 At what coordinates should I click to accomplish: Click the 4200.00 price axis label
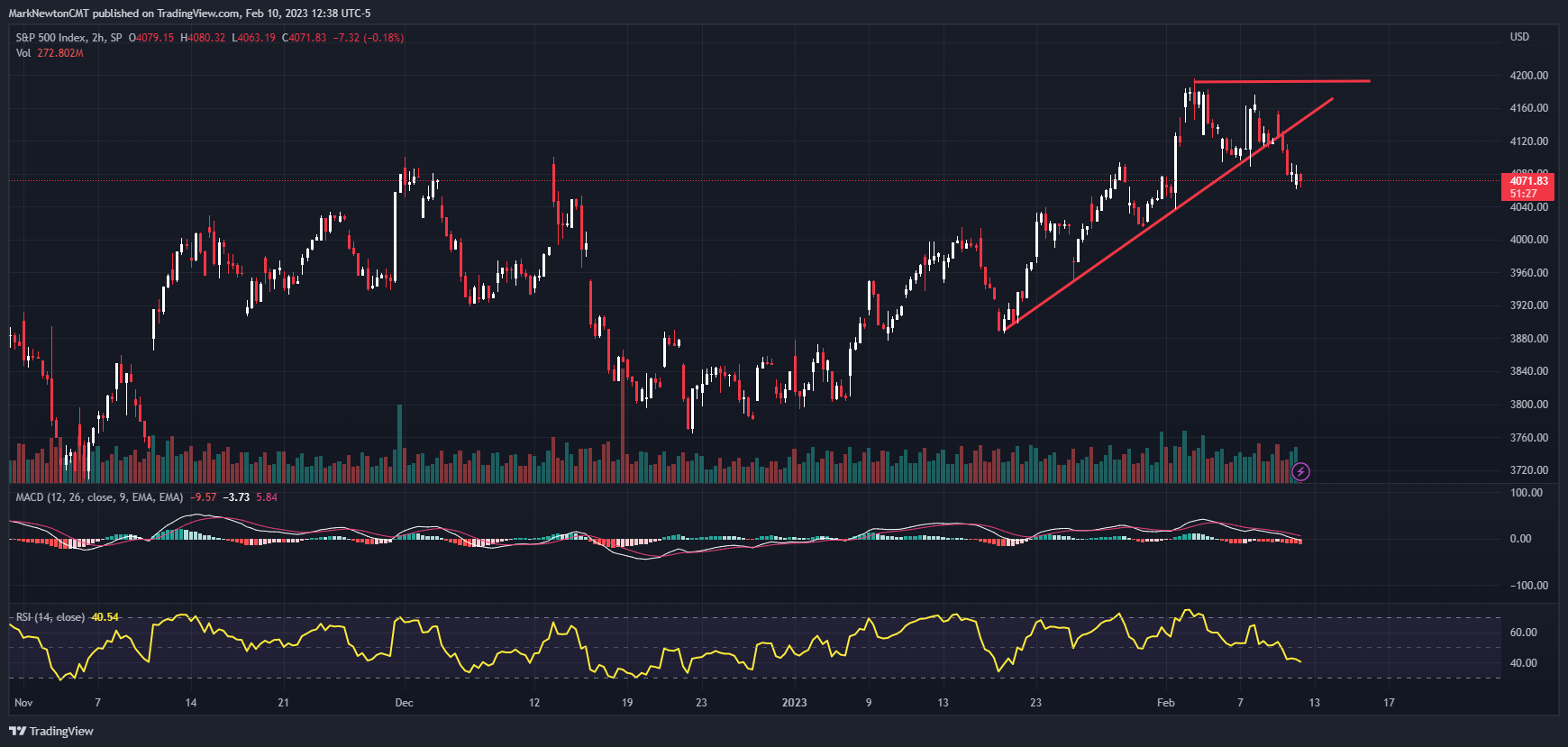click(1529, 76)
